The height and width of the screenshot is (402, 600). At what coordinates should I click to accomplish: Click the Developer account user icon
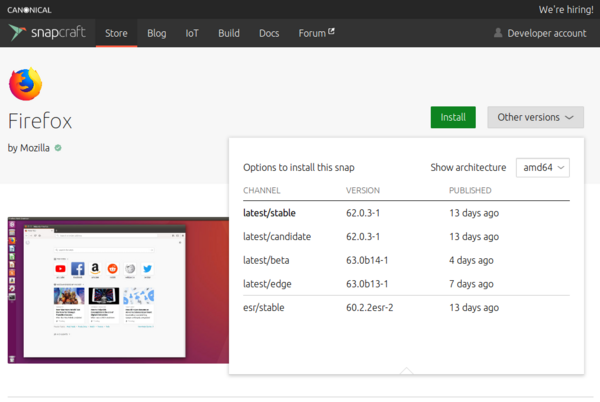498,33
